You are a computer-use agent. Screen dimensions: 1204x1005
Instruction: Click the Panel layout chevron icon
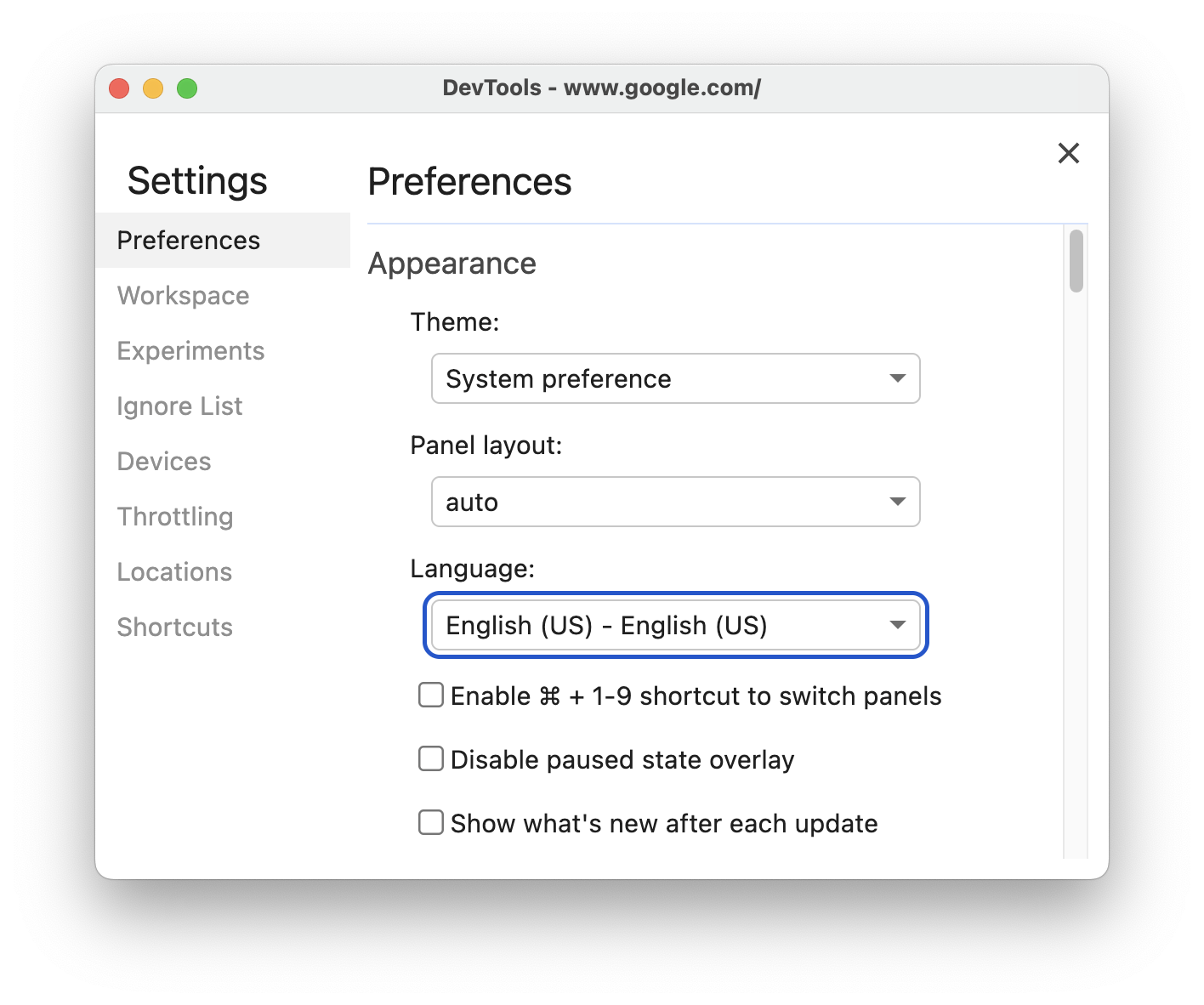(x=898, y=502)
